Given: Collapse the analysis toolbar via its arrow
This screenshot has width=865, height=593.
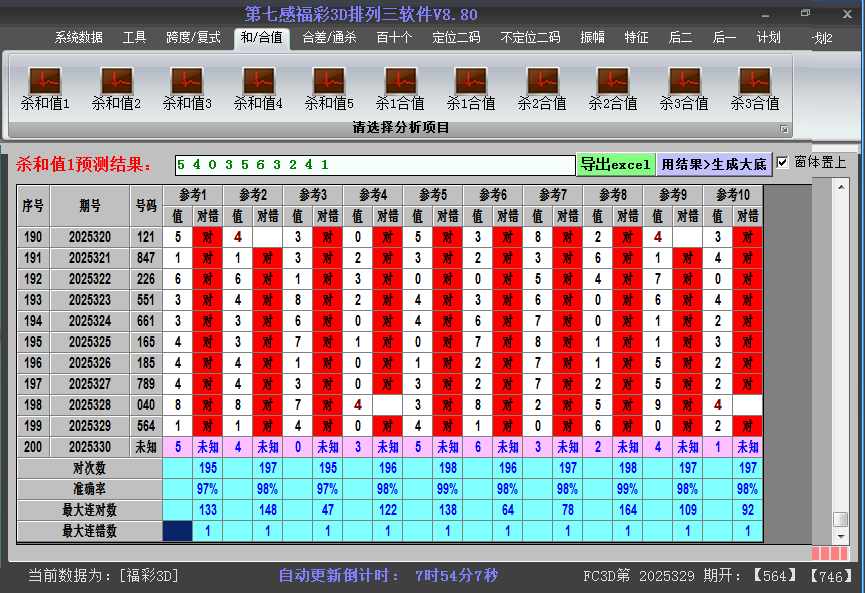Looking at the screenshot, I should point(785,128).
